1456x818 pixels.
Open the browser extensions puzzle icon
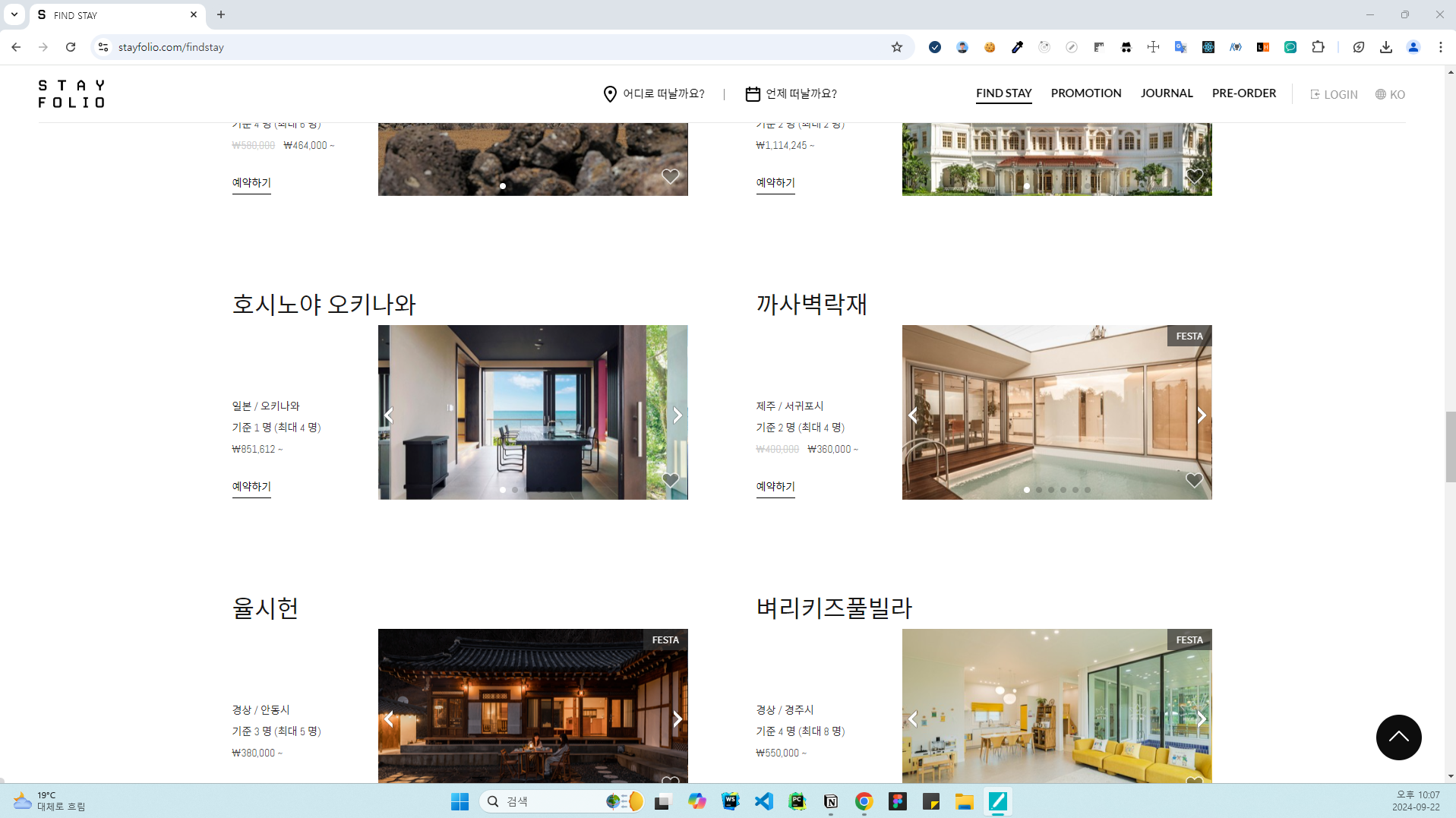click(x=1318, y=47)
